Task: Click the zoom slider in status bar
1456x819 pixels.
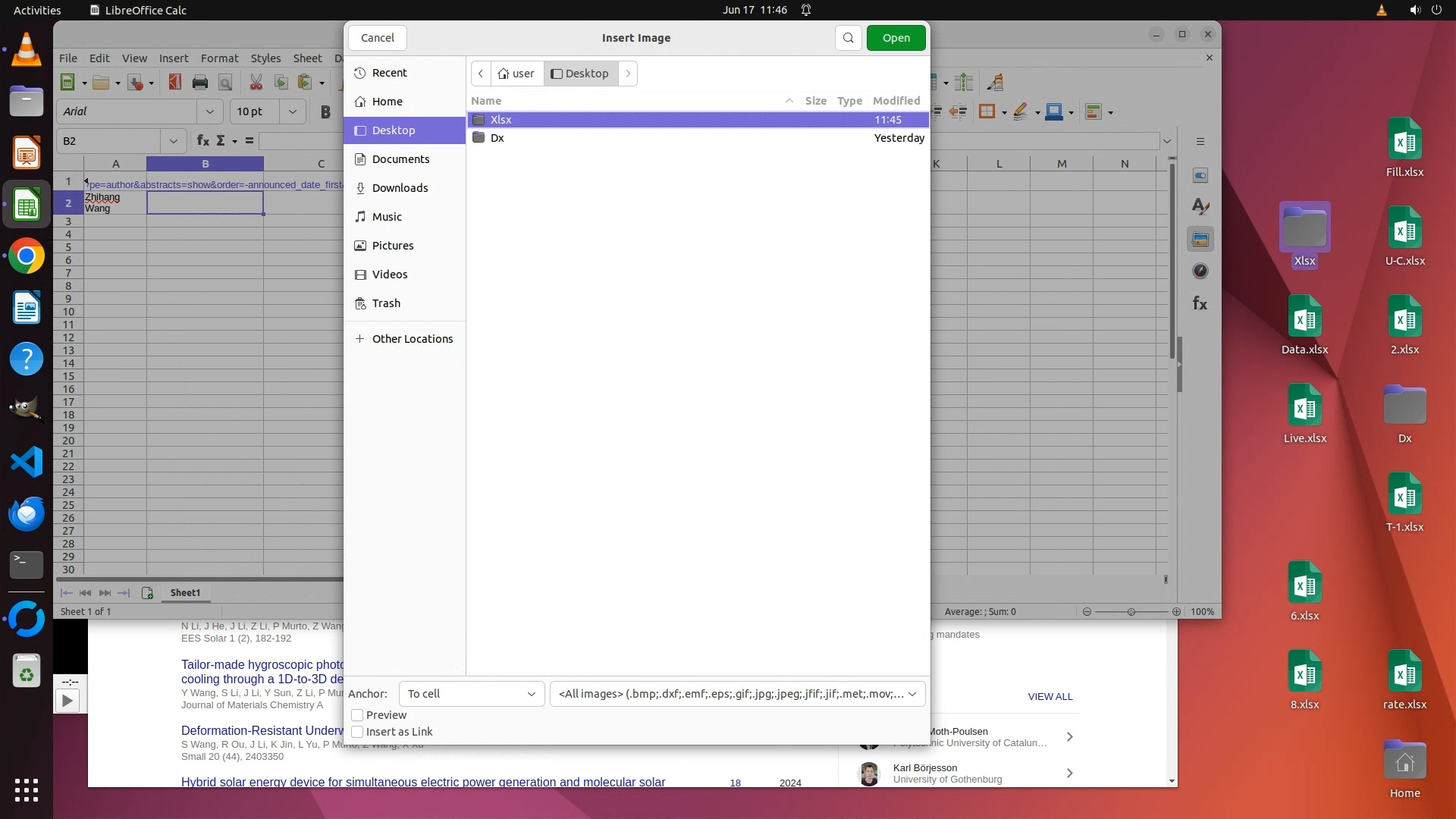Action: click(x=1131, y=612)
